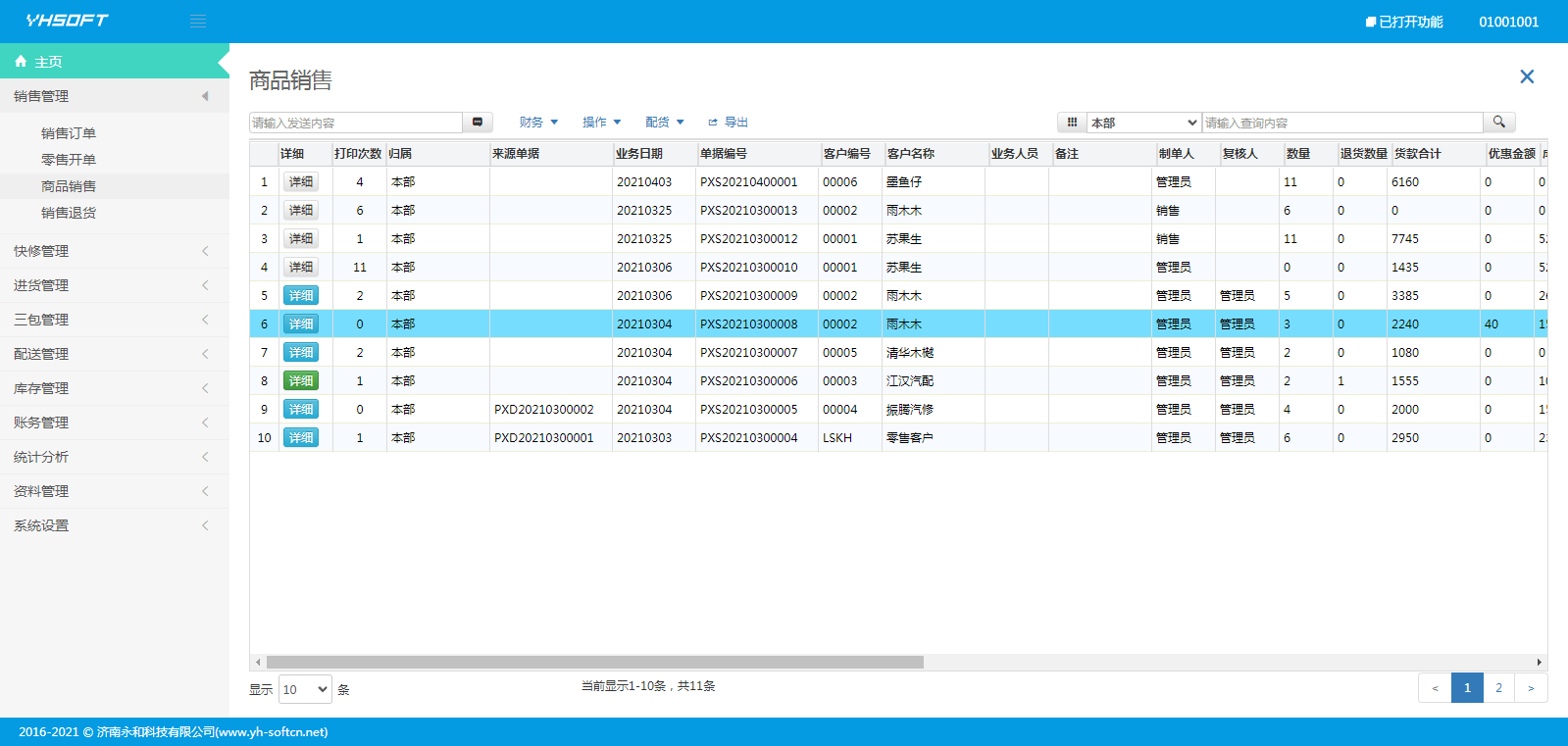Image resolution: width=1568 pixels, height=746 pixels.
Task: Expand the 快修管理 sidebar section
Action: pos(115,251)
